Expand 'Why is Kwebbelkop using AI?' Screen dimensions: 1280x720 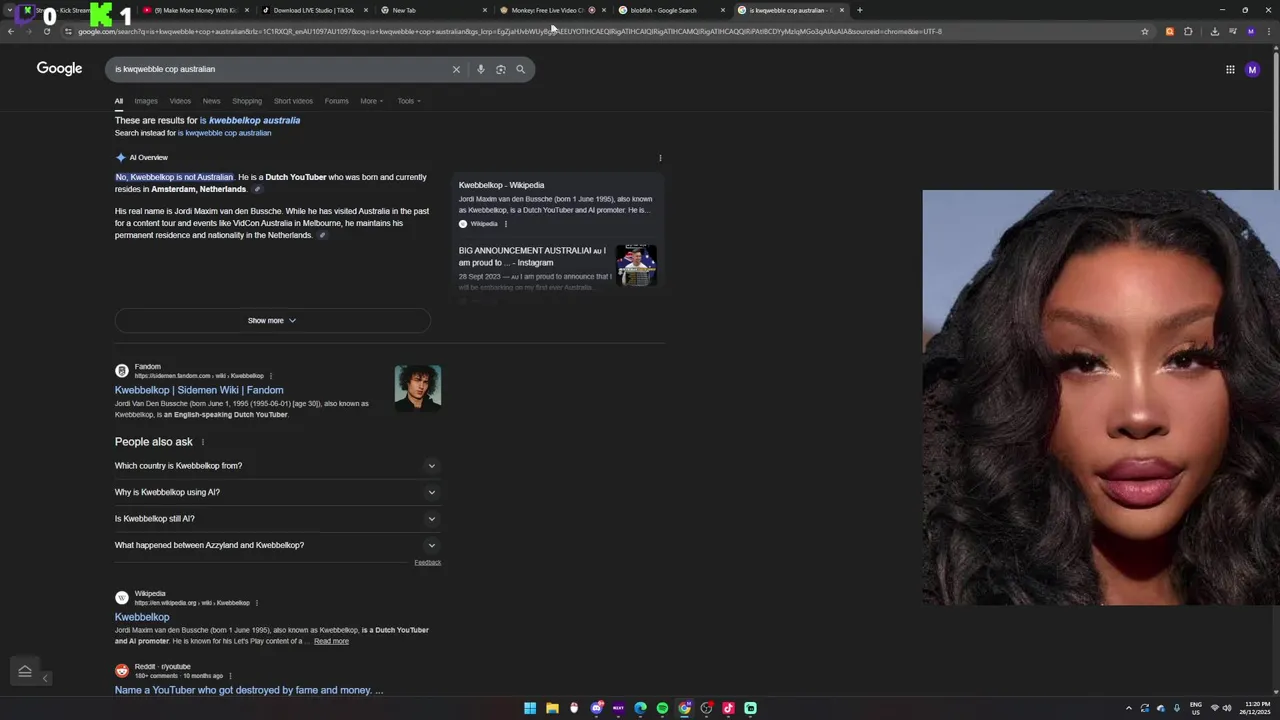(278, 492)
